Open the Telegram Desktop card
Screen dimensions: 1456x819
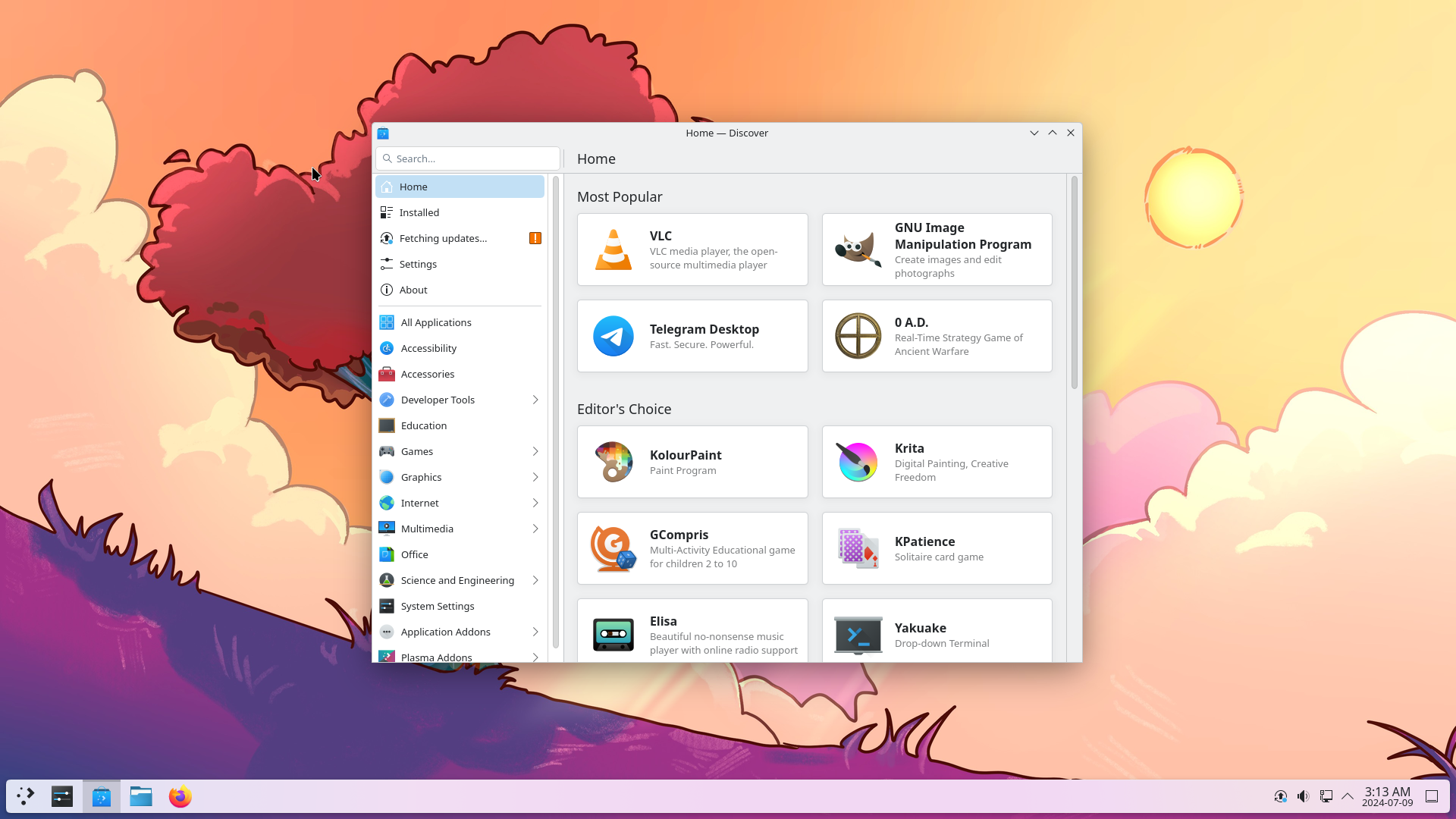[692, 336]
